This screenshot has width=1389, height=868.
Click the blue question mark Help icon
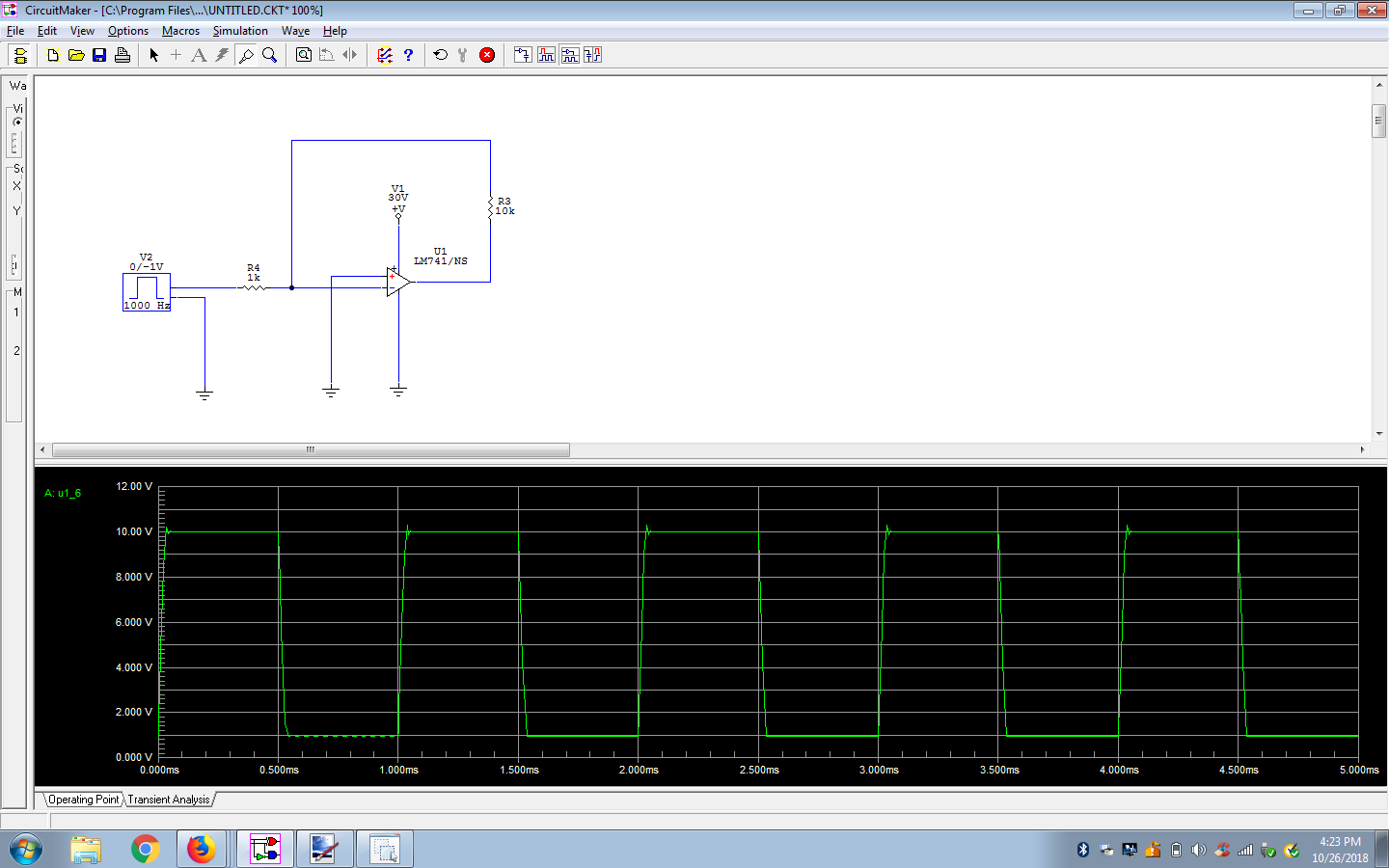[x=408, y=55]
